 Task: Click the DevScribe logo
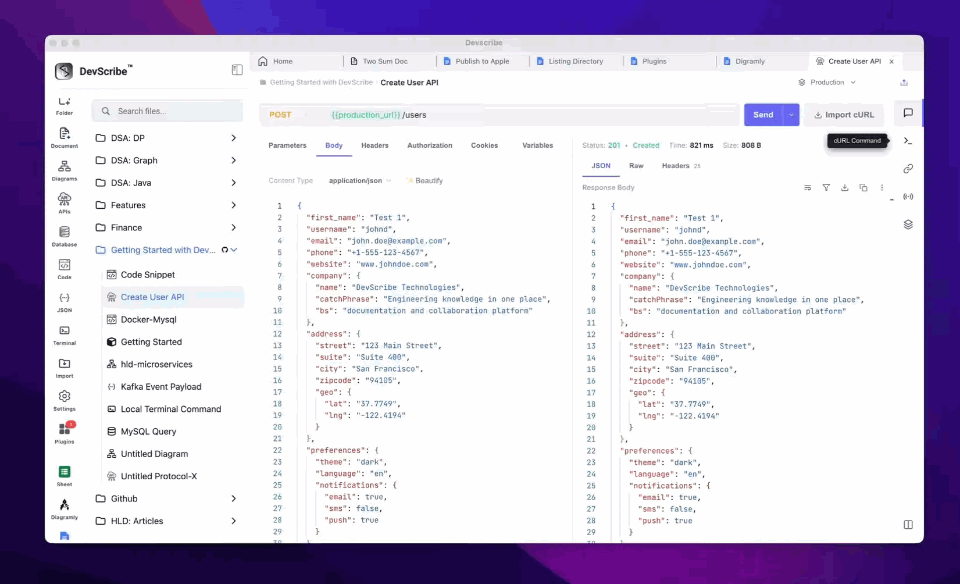(64, 71)
